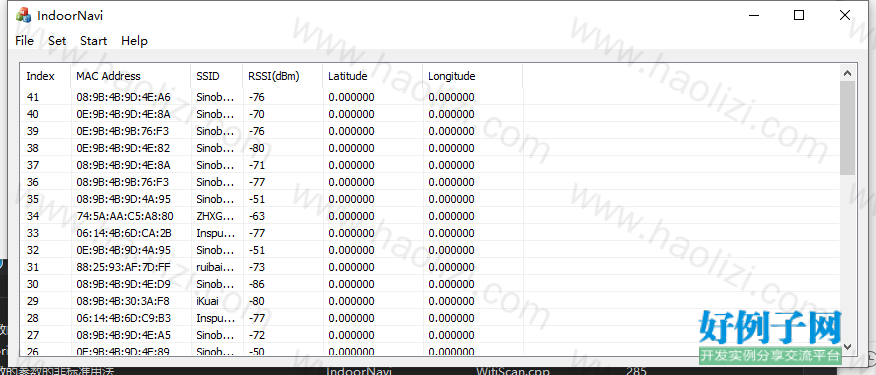Image resolution: width=876 pixels, height=375 pixels.
Task: Open the File menu
Action: click(25, 41)
